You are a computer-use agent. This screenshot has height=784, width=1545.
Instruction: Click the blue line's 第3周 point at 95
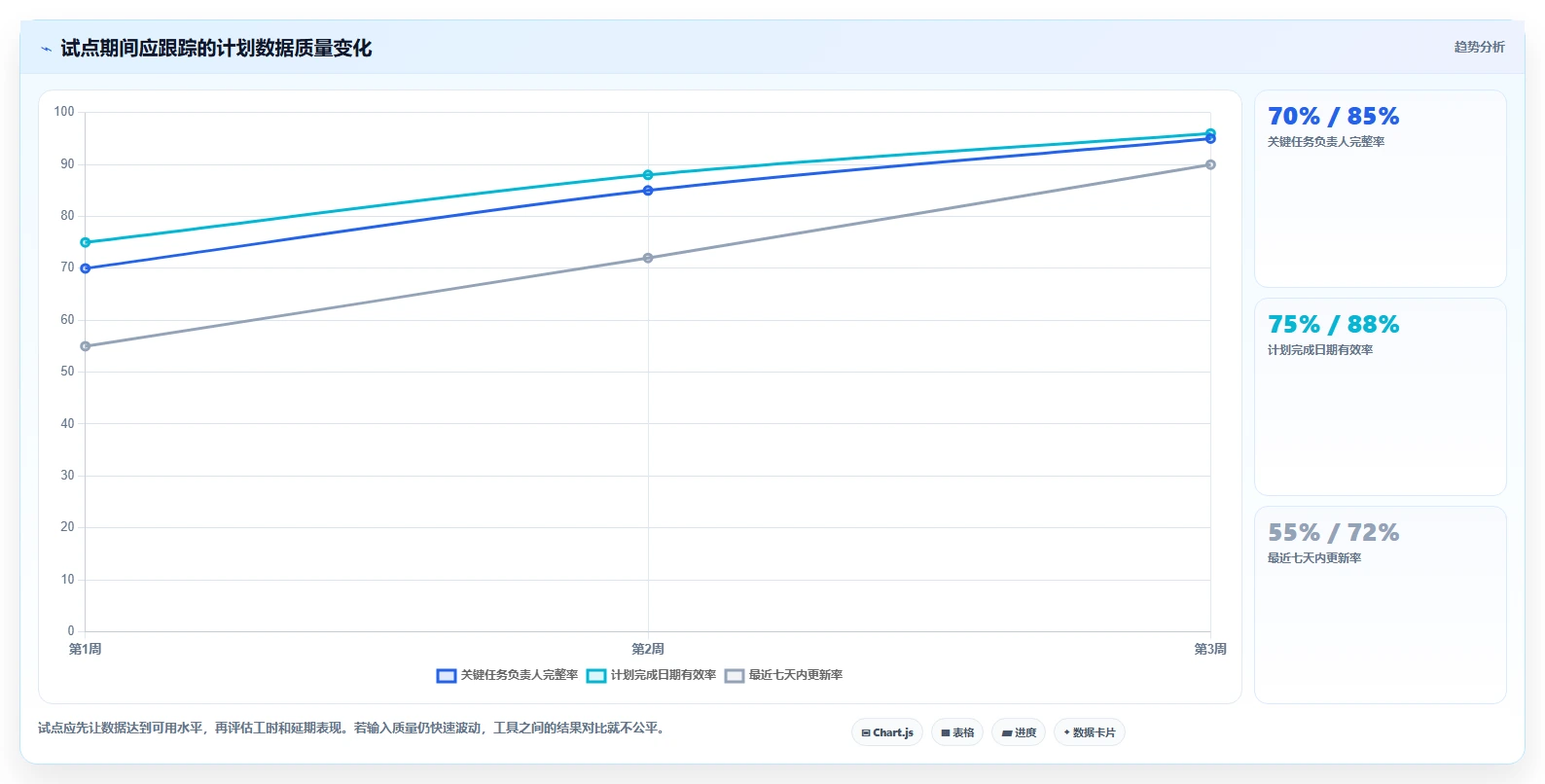(x=1210, y=139)
